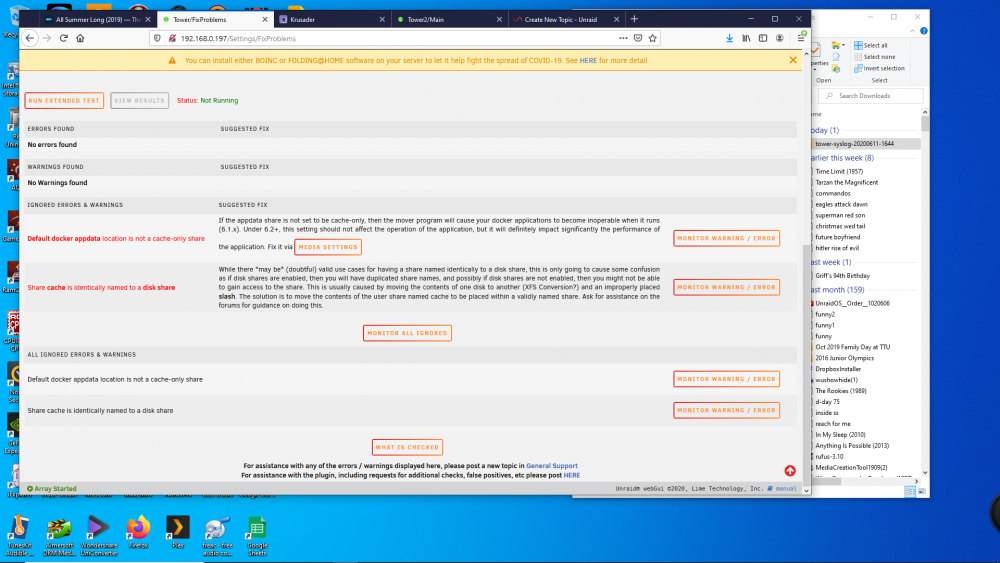Click Invert selection in Explorer ribbon
This screenshot has width=1000, height=563.
click(x=879, y=68)
